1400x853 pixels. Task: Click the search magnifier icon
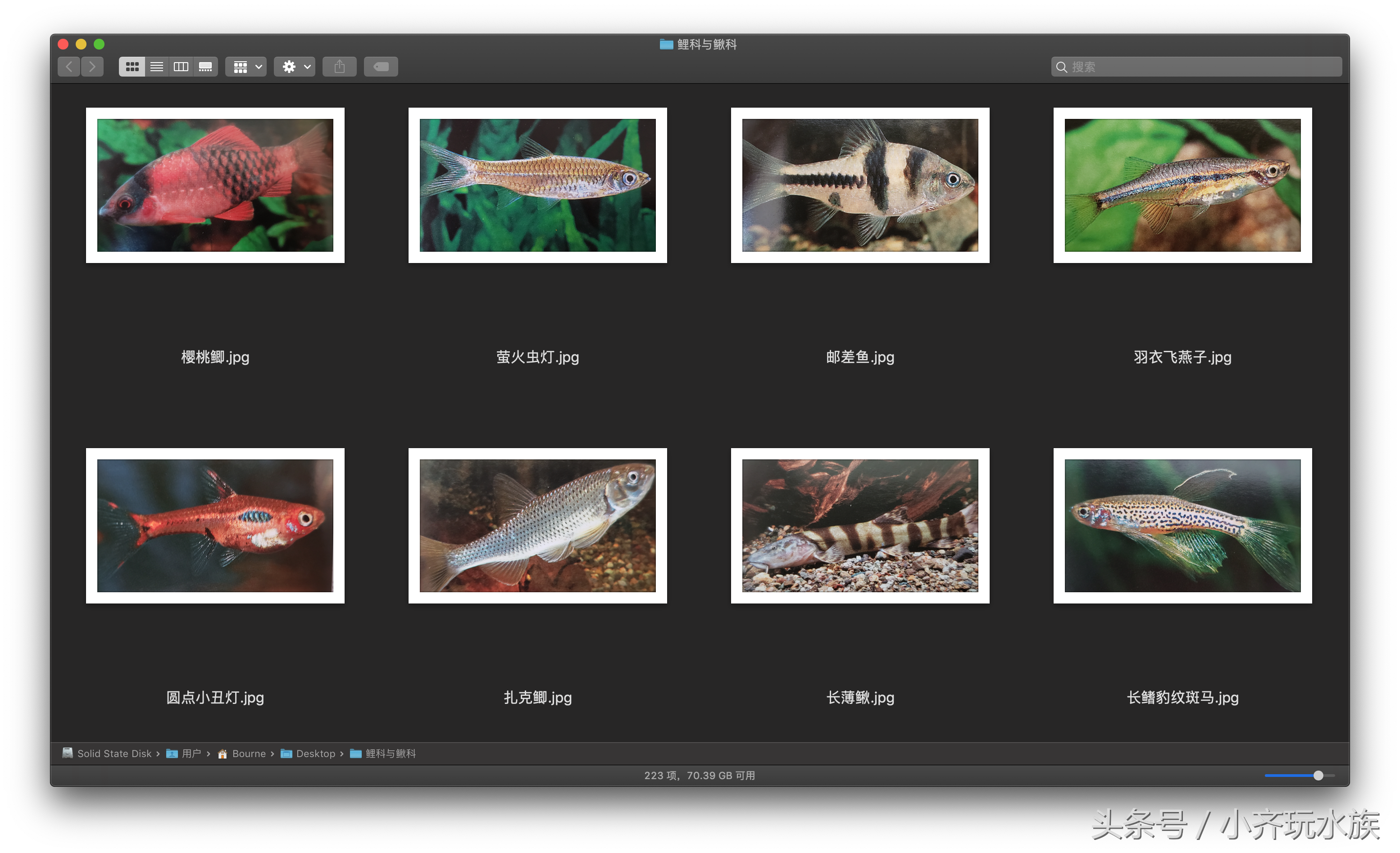pos(1061,68)
